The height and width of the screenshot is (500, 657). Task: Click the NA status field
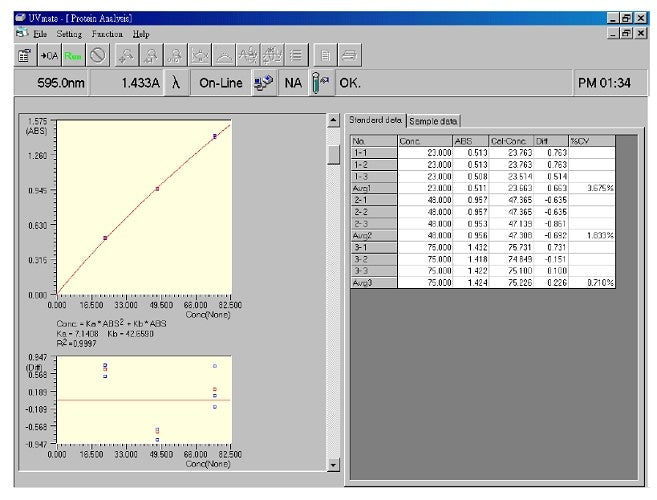293,83
